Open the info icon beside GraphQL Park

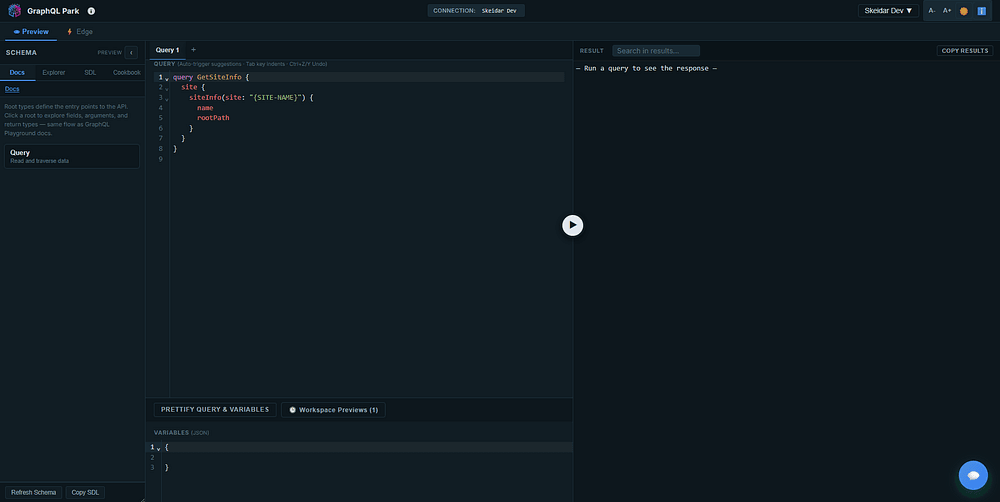[x=91, y=11]
